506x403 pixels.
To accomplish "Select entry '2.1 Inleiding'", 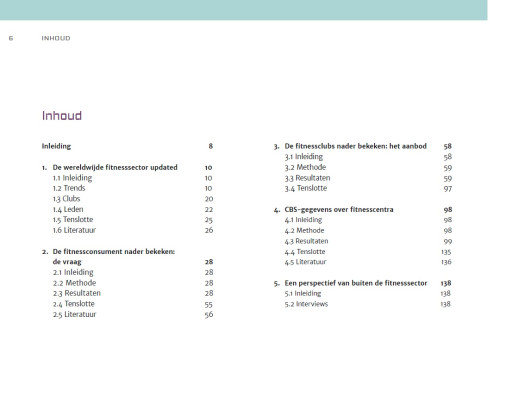I will 73,272.
